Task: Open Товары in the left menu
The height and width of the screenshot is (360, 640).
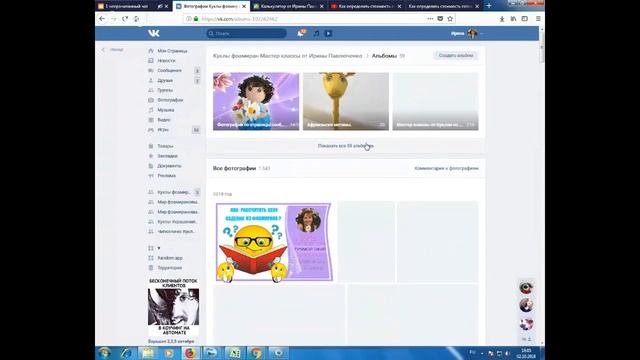Action: [165, 146]
